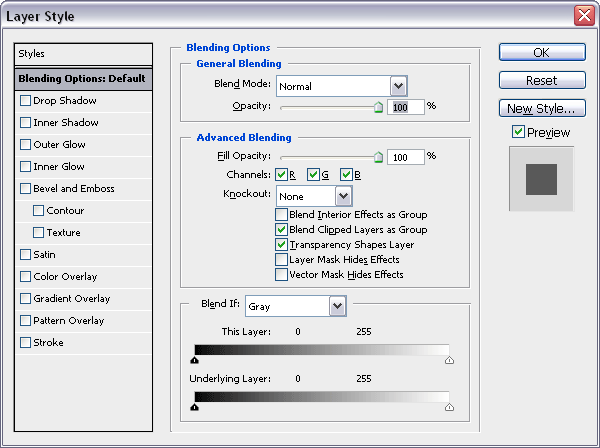
Task: Click the Opacity percent input field
Action: 406,107
